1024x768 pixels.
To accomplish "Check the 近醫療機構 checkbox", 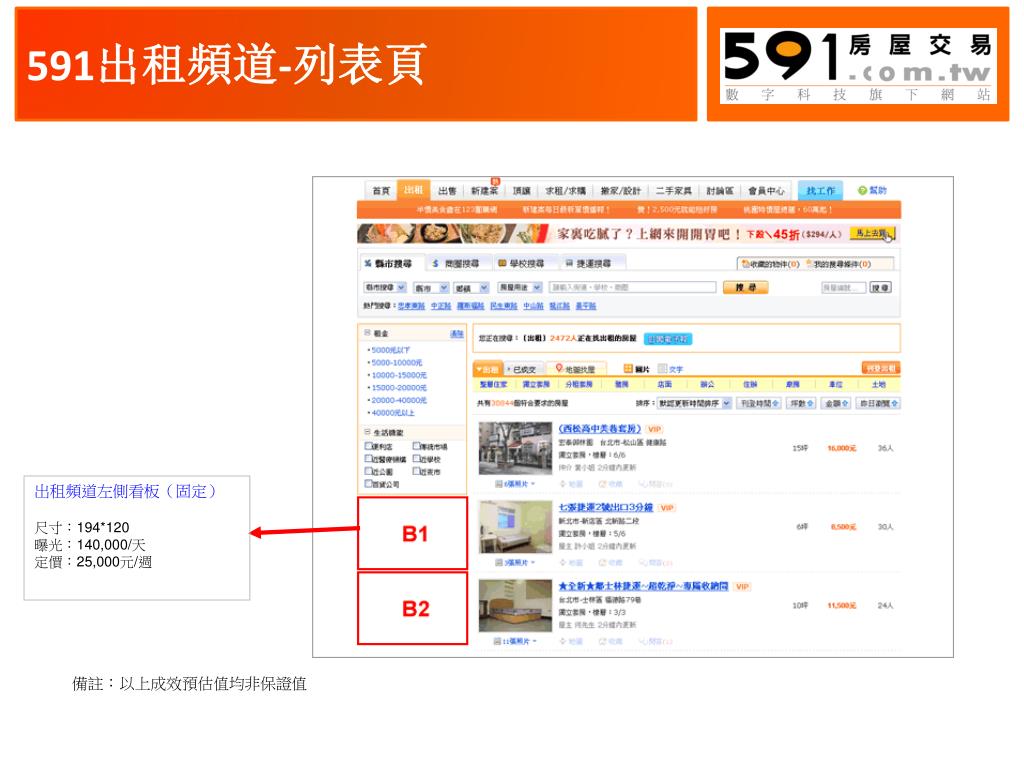I will coord(368,458).
